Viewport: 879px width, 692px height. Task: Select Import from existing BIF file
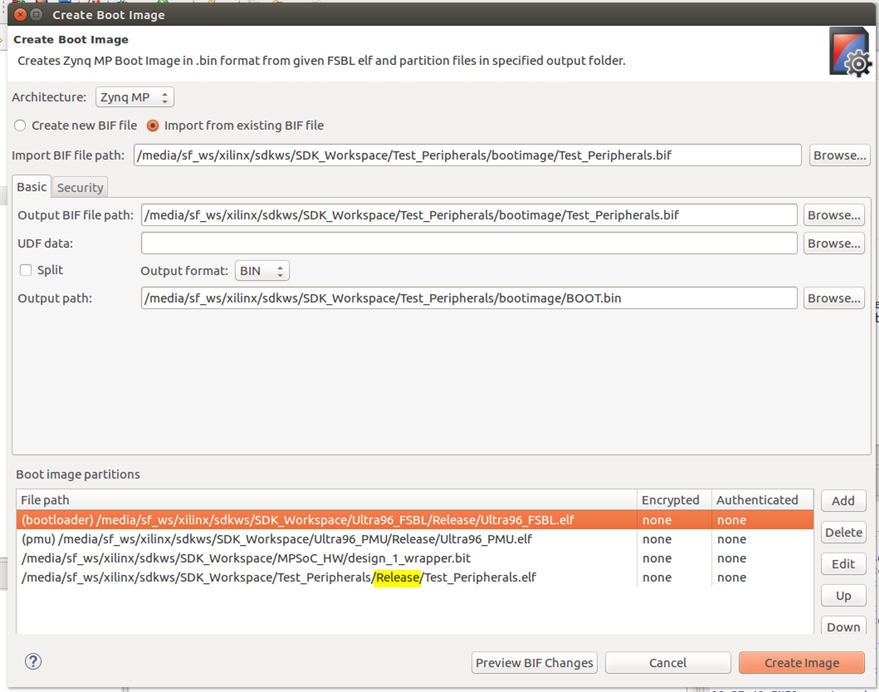click(235, 126)
